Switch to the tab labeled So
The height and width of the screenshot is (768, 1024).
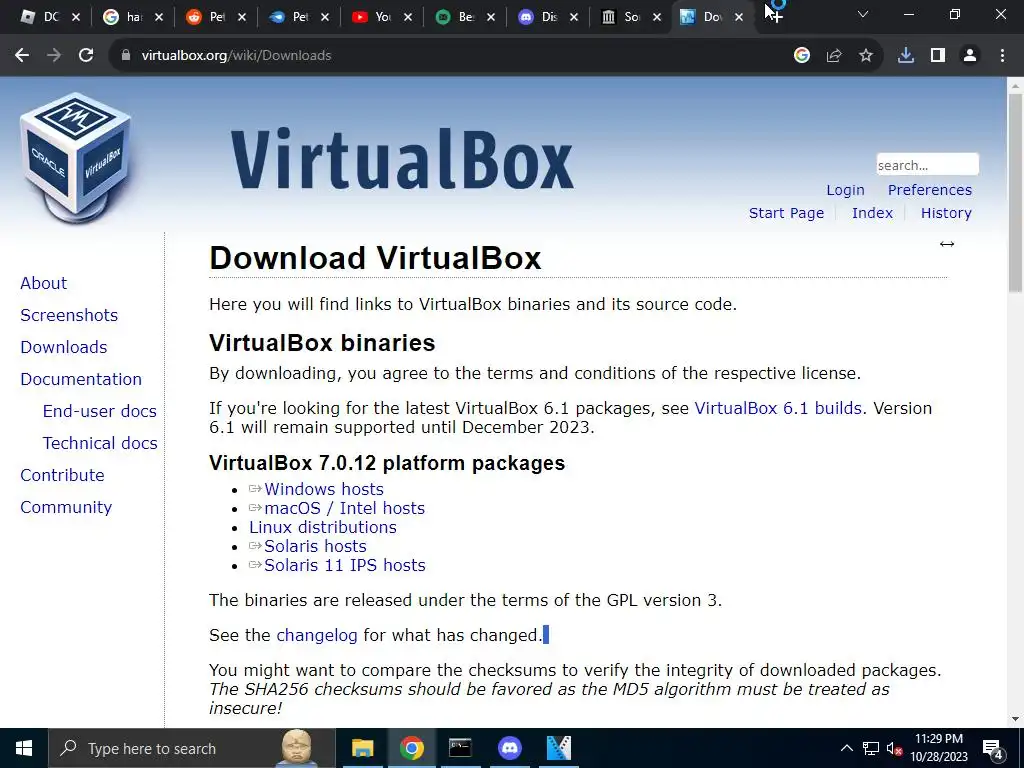[631, 17]
